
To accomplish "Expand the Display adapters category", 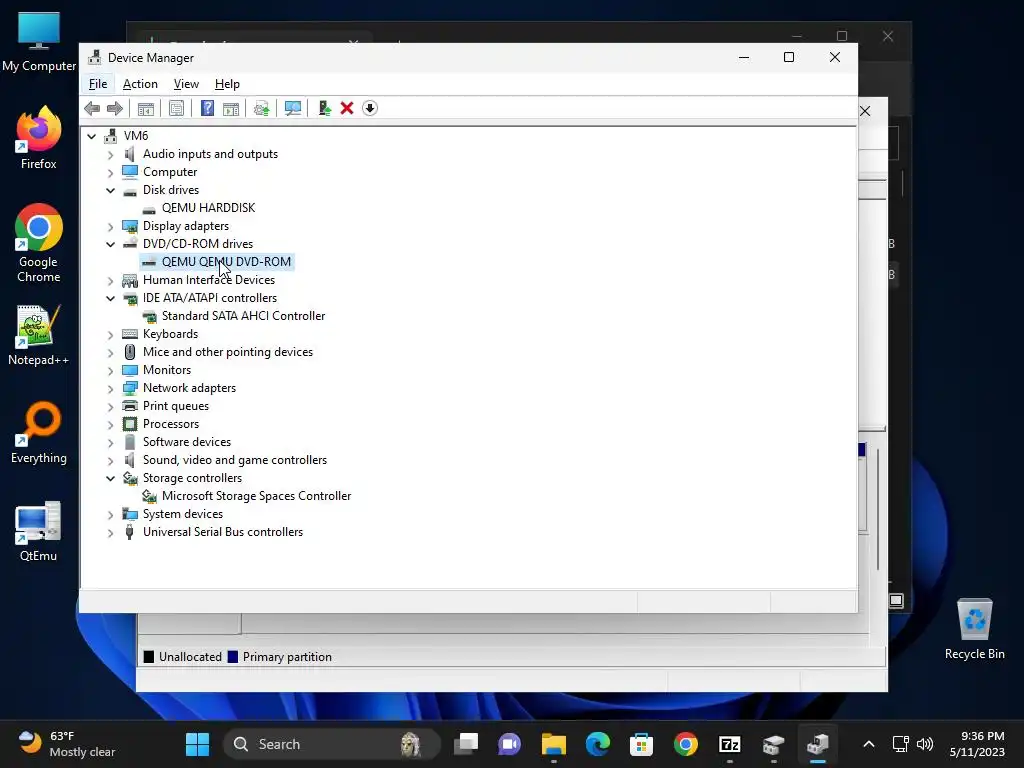I will [x=110, y=227].
